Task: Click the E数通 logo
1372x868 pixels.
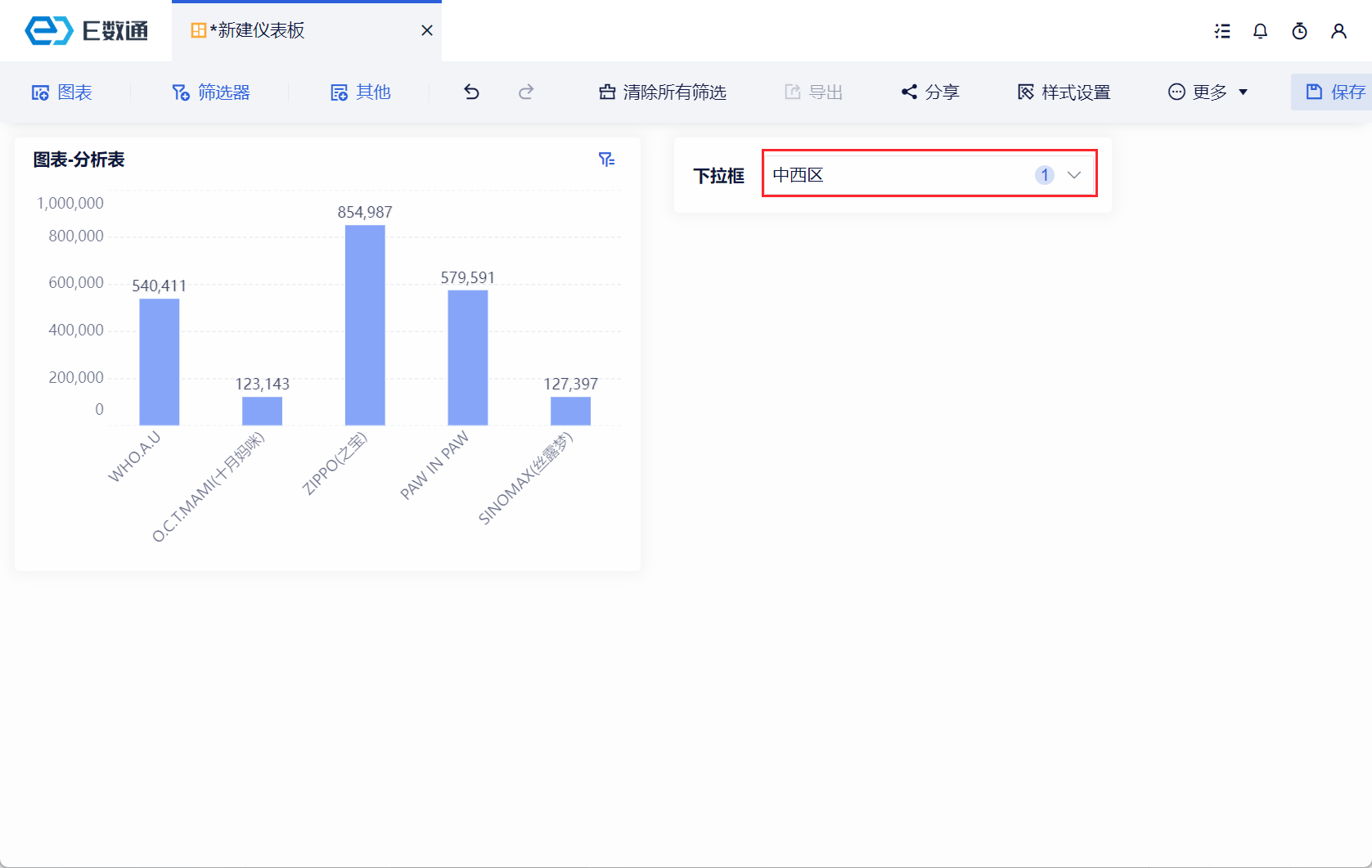Action: (x=87, y=31)
